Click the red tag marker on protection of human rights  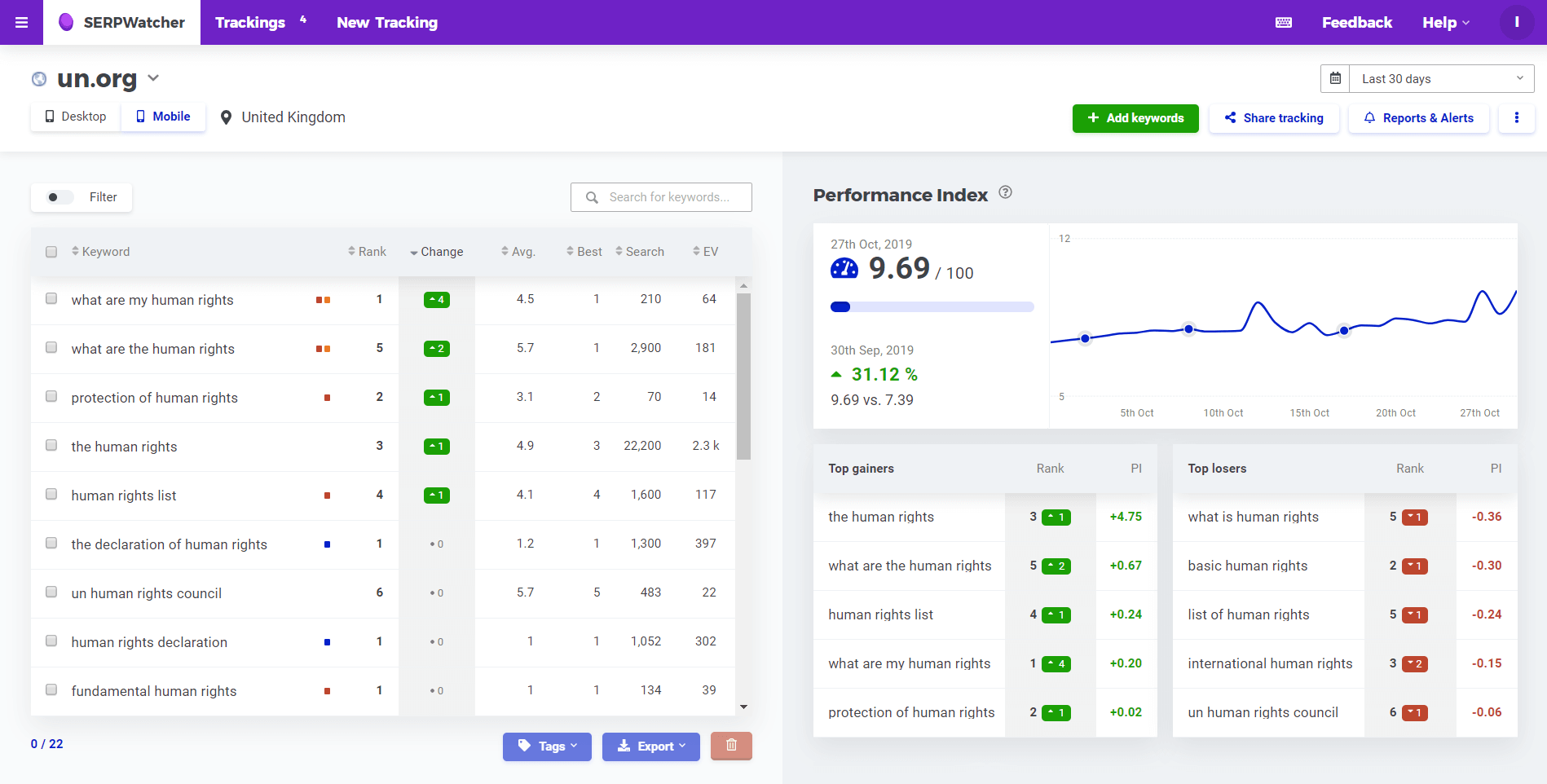click(327, 398)
